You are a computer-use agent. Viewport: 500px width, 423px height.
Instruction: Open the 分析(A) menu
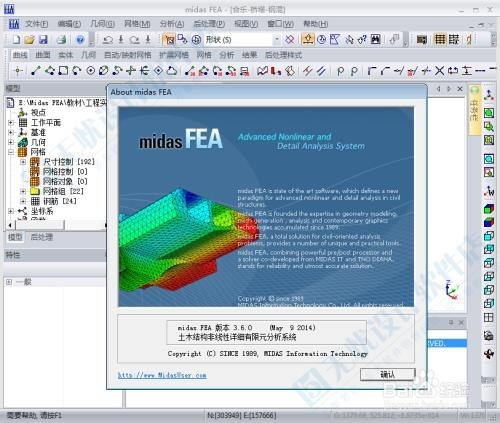172,24
